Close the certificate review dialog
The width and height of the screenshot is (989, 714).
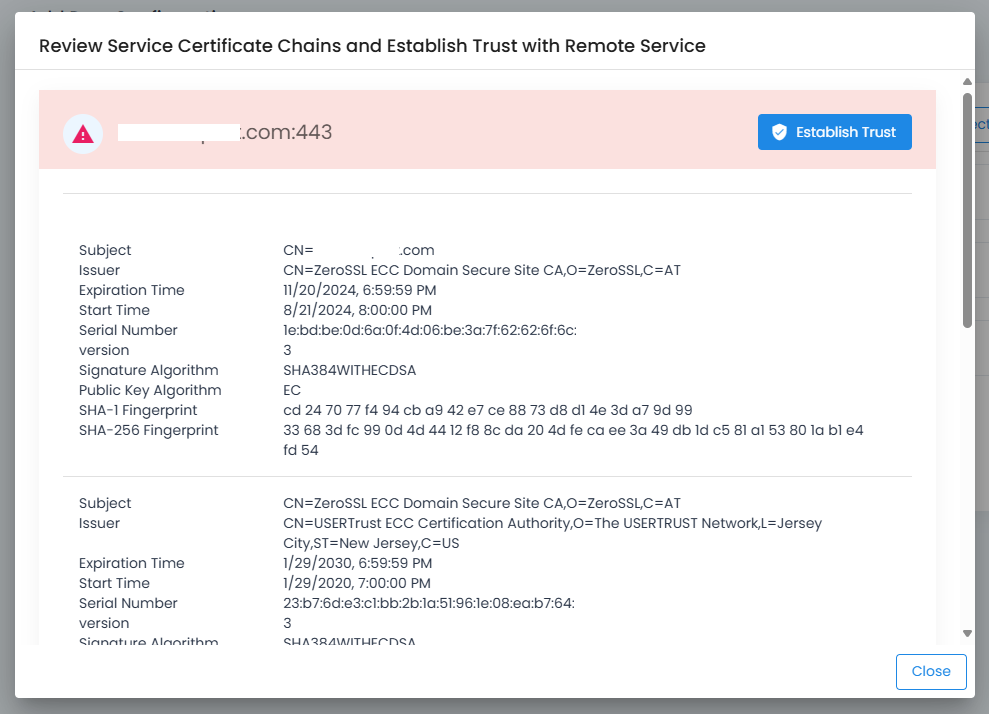tap(930, 672)
